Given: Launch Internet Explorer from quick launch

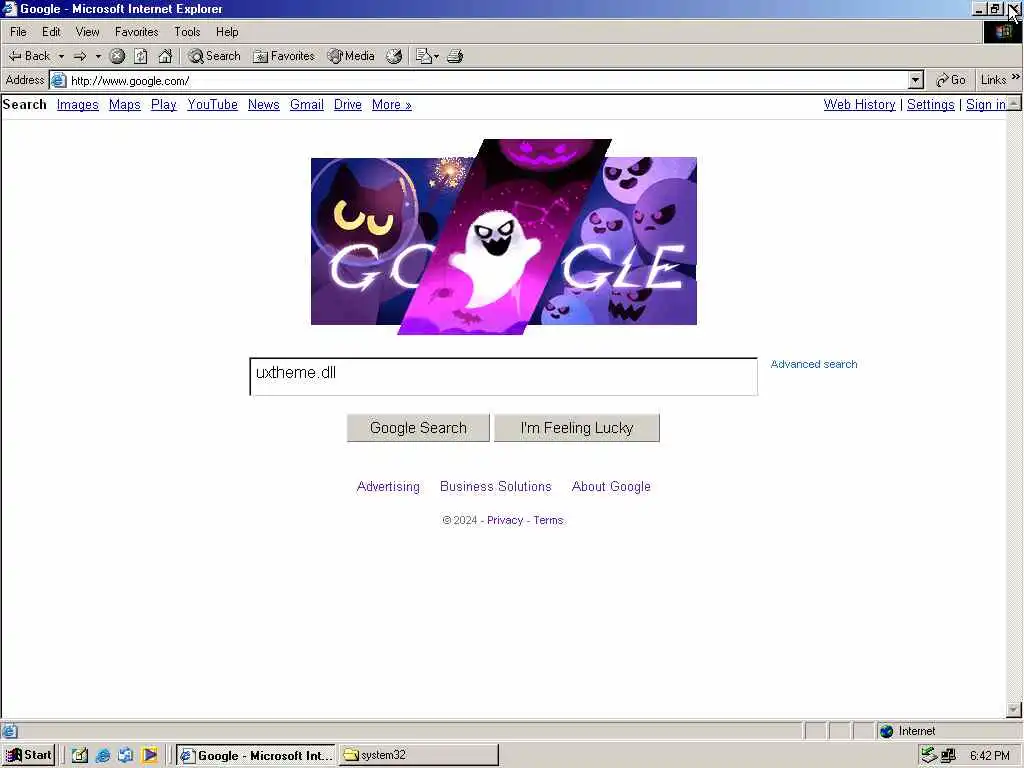Looking at the screenshot, I should (x=103, y=756).
